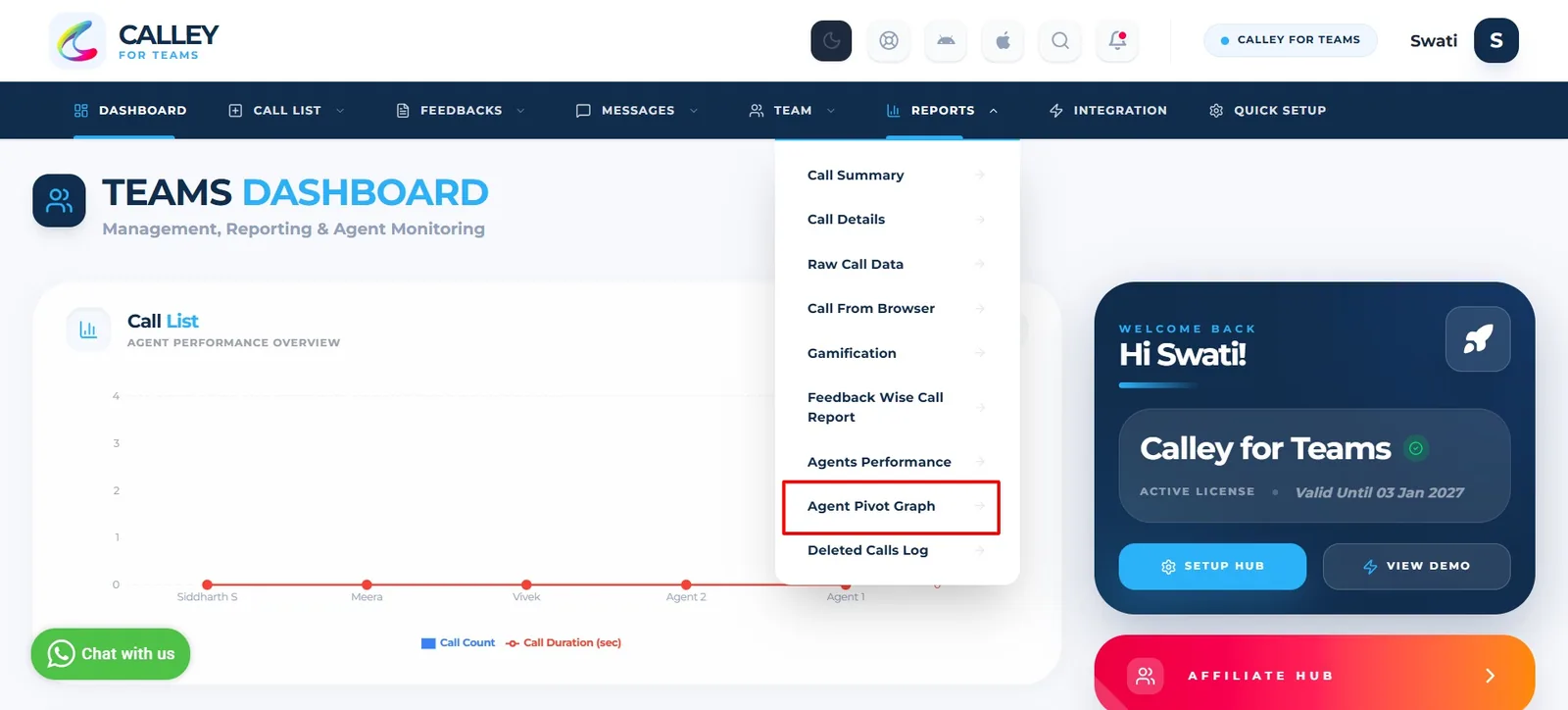Screen dimensions: 1568x710
Task: Open Feedback Wise Call Report
Action: click(x=897, y=407)
